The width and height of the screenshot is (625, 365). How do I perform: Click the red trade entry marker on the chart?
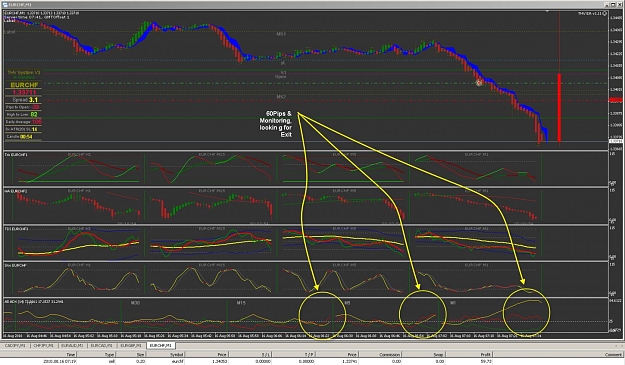479,82
